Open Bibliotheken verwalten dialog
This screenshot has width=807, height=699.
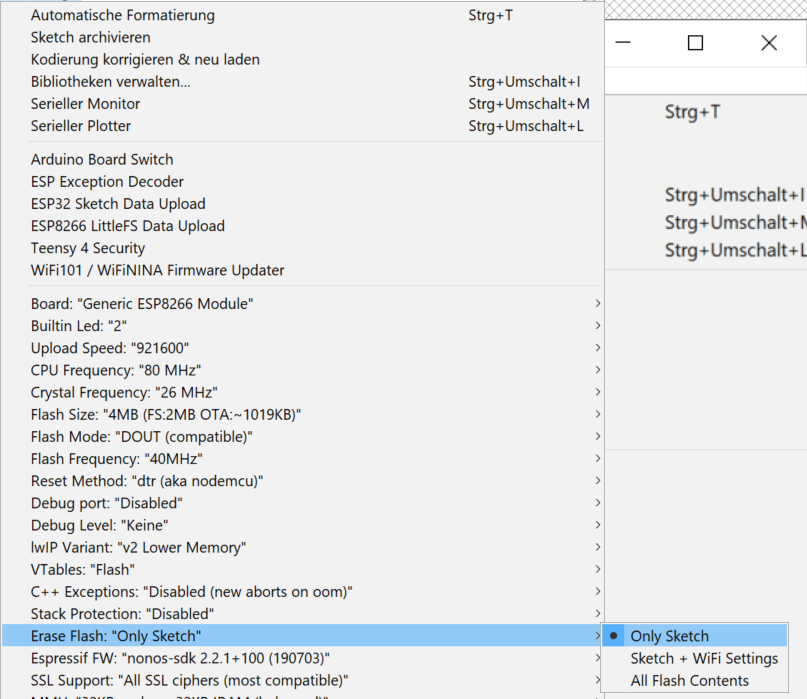[x=111, y=82]
